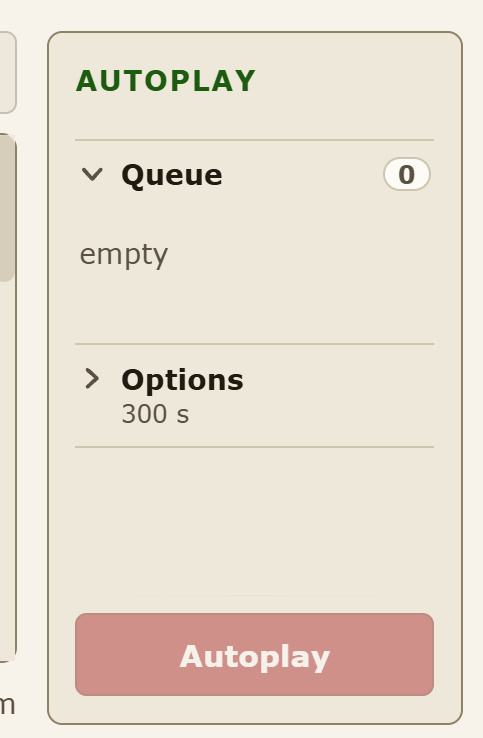This screenshot has width=483, height=738.
Task: Click the queue count badge showing 0
Action: point(407,175)
